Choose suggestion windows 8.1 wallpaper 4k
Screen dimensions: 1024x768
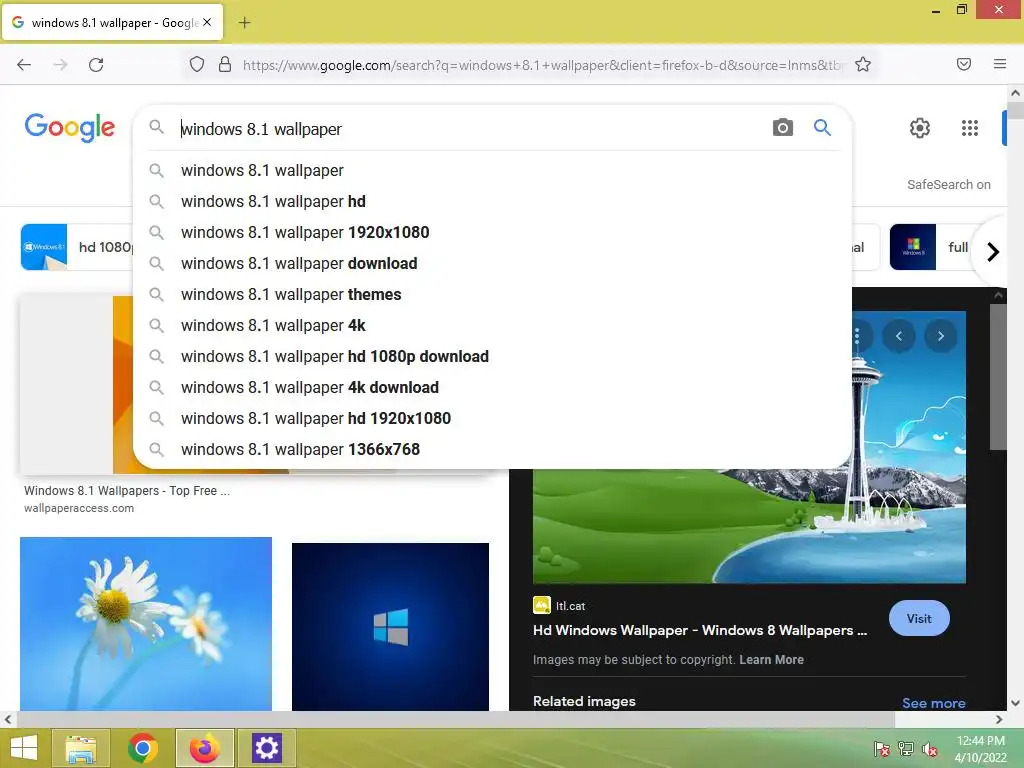coord(493,325)
